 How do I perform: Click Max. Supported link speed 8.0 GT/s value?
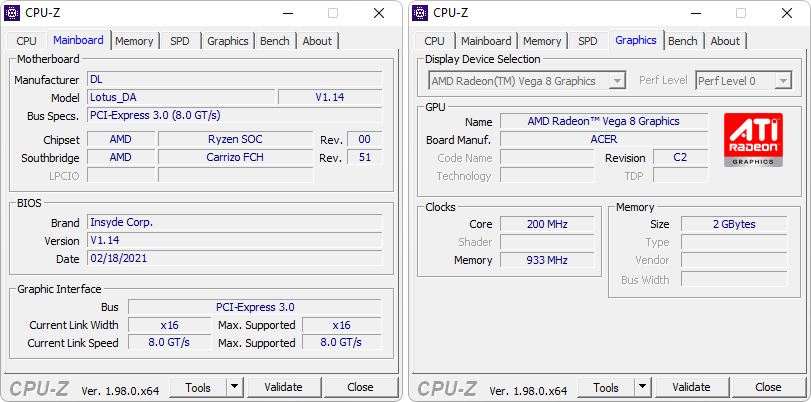(342, 343)
